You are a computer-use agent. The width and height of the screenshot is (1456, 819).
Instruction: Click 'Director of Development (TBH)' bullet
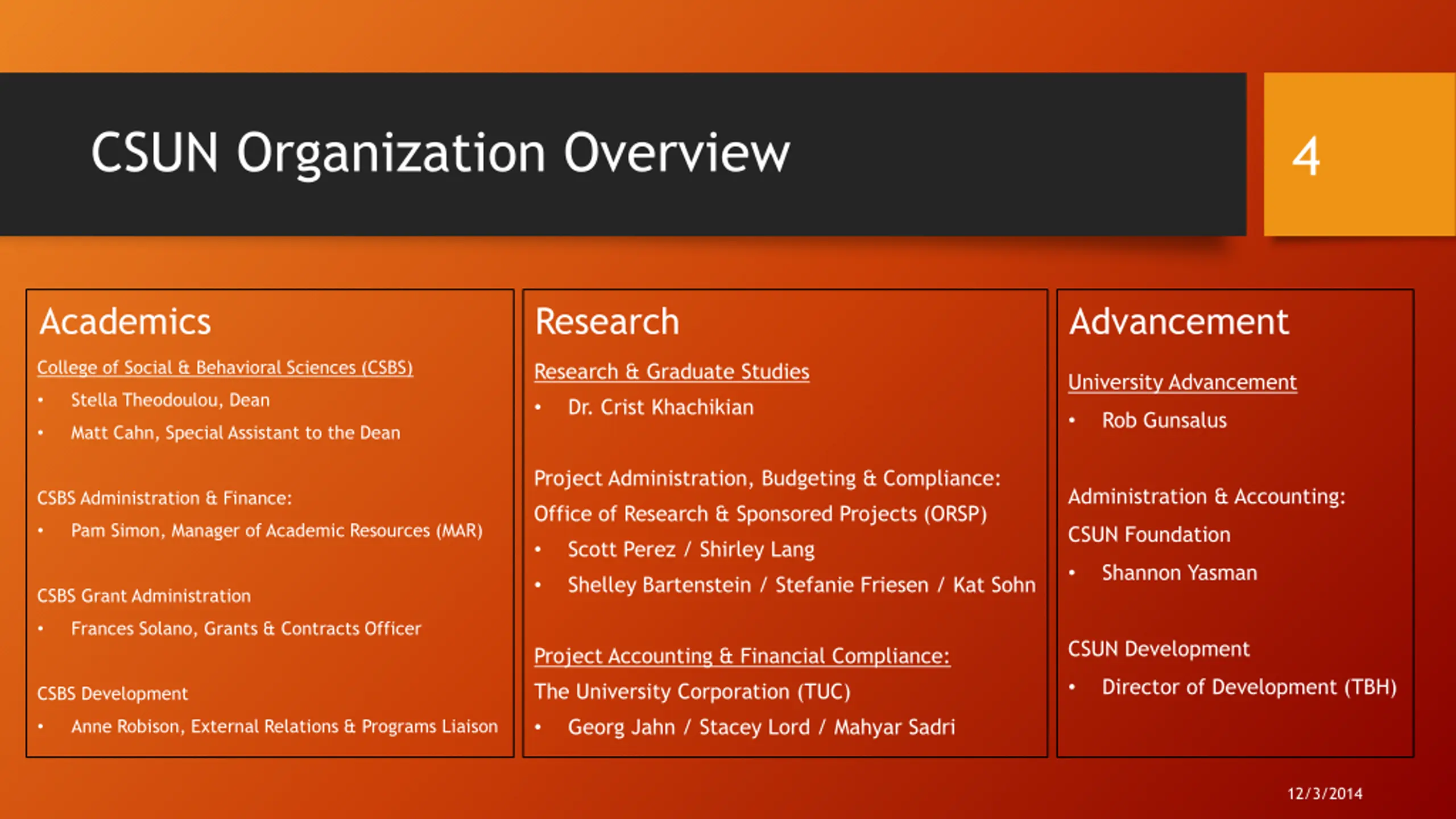(x=1249, y=687)
